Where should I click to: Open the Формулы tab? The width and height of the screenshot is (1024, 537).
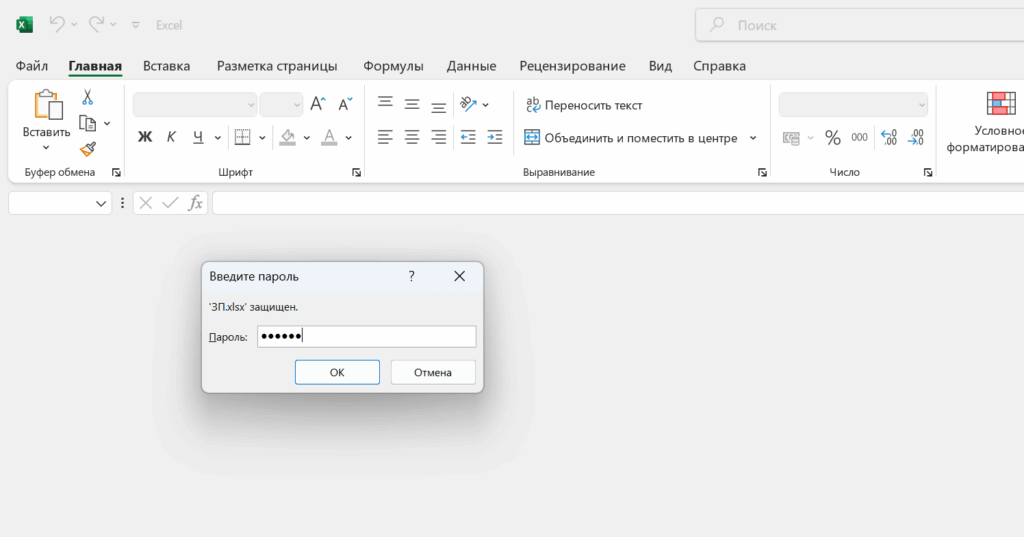point(393,66)
